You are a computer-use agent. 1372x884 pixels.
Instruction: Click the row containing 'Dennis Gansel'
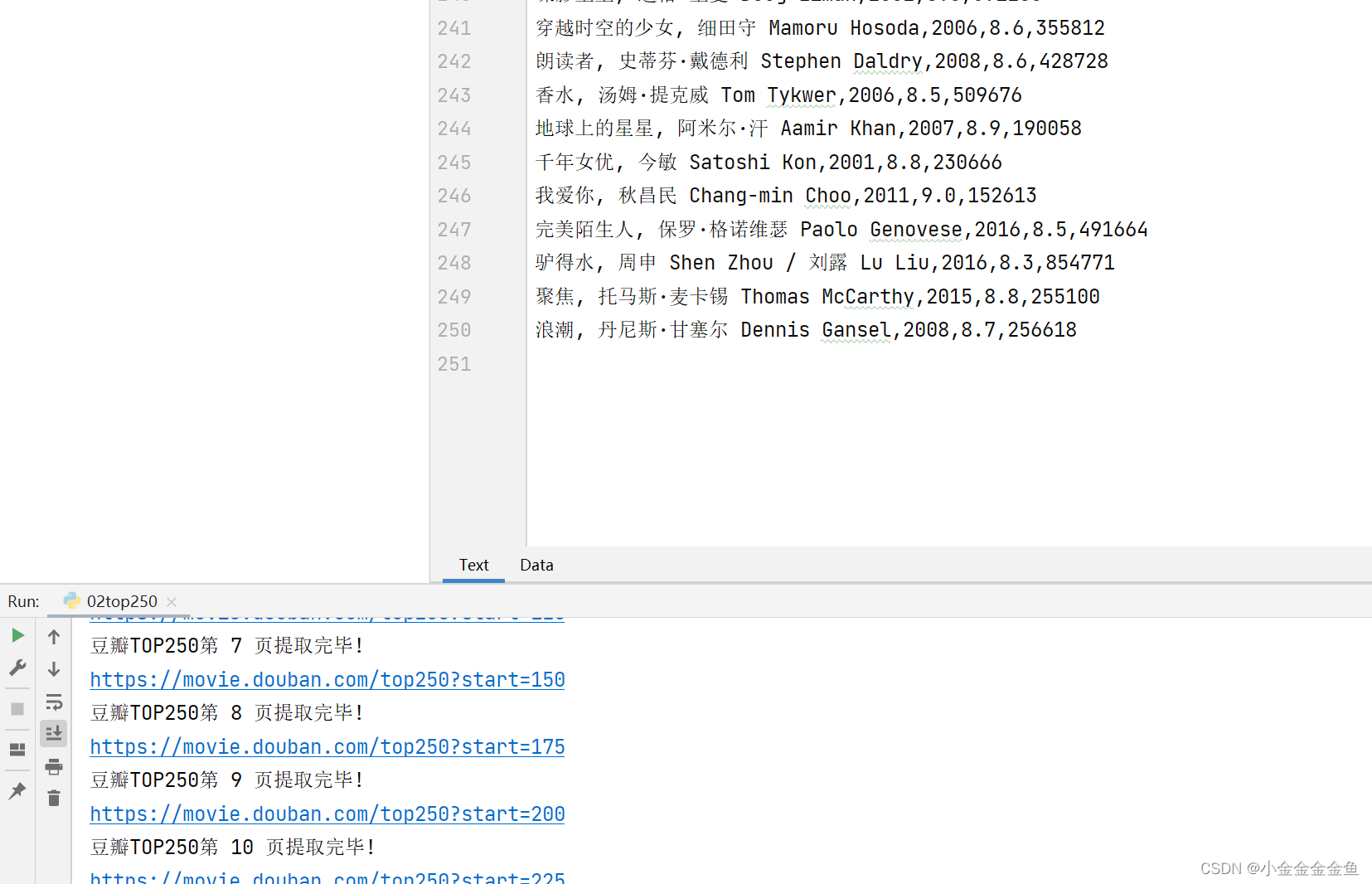pyautogui.click(x=806, y=330)
